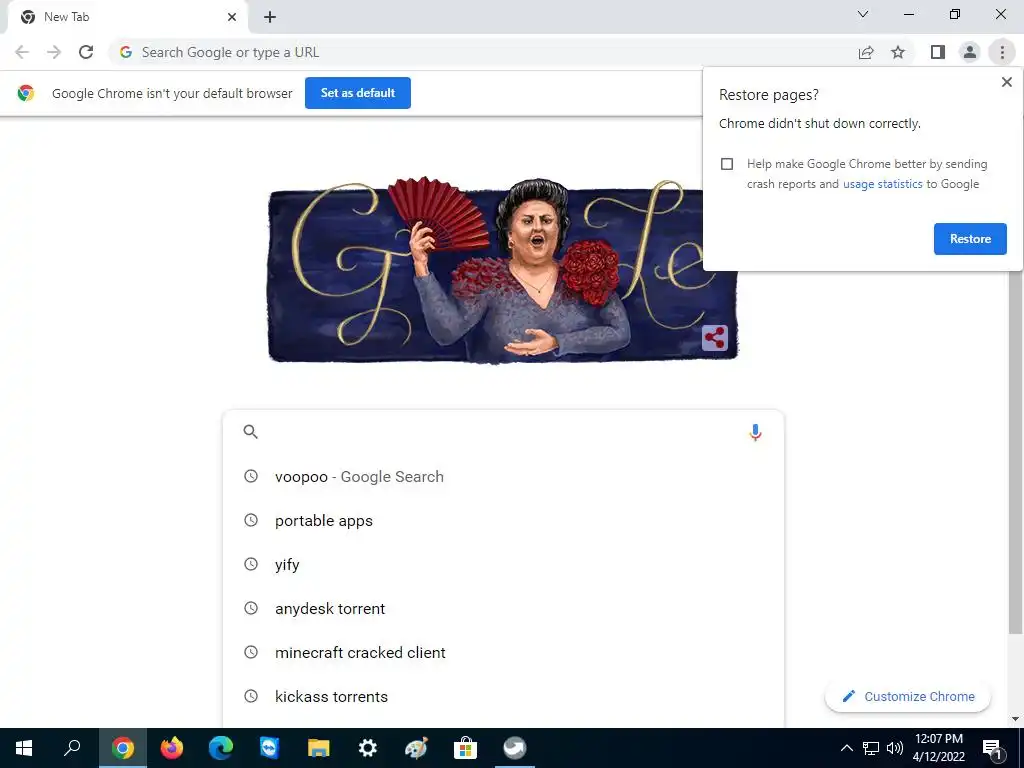Select minecraft cracked client suggestion
The image size is (1024, 768).
coord(503,652)
